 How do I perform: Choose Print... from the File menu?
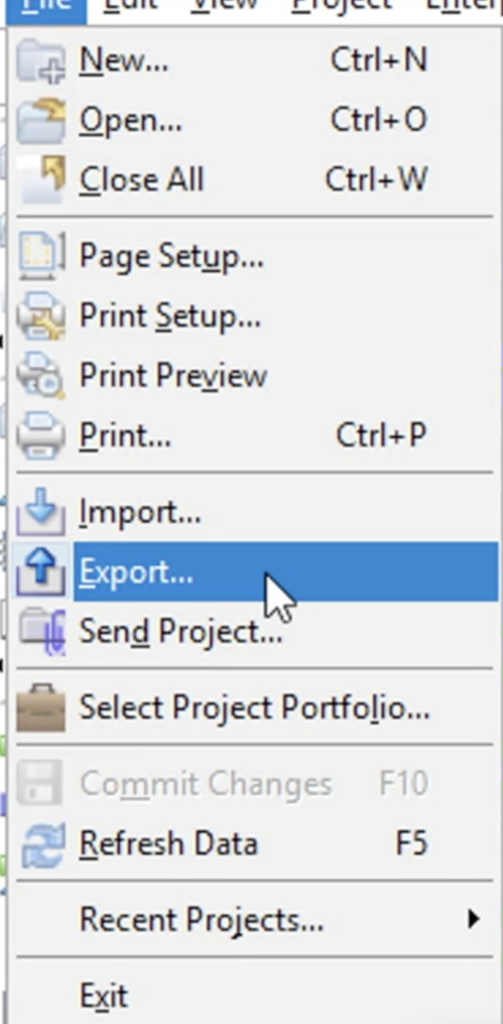[x=255, y=435]
